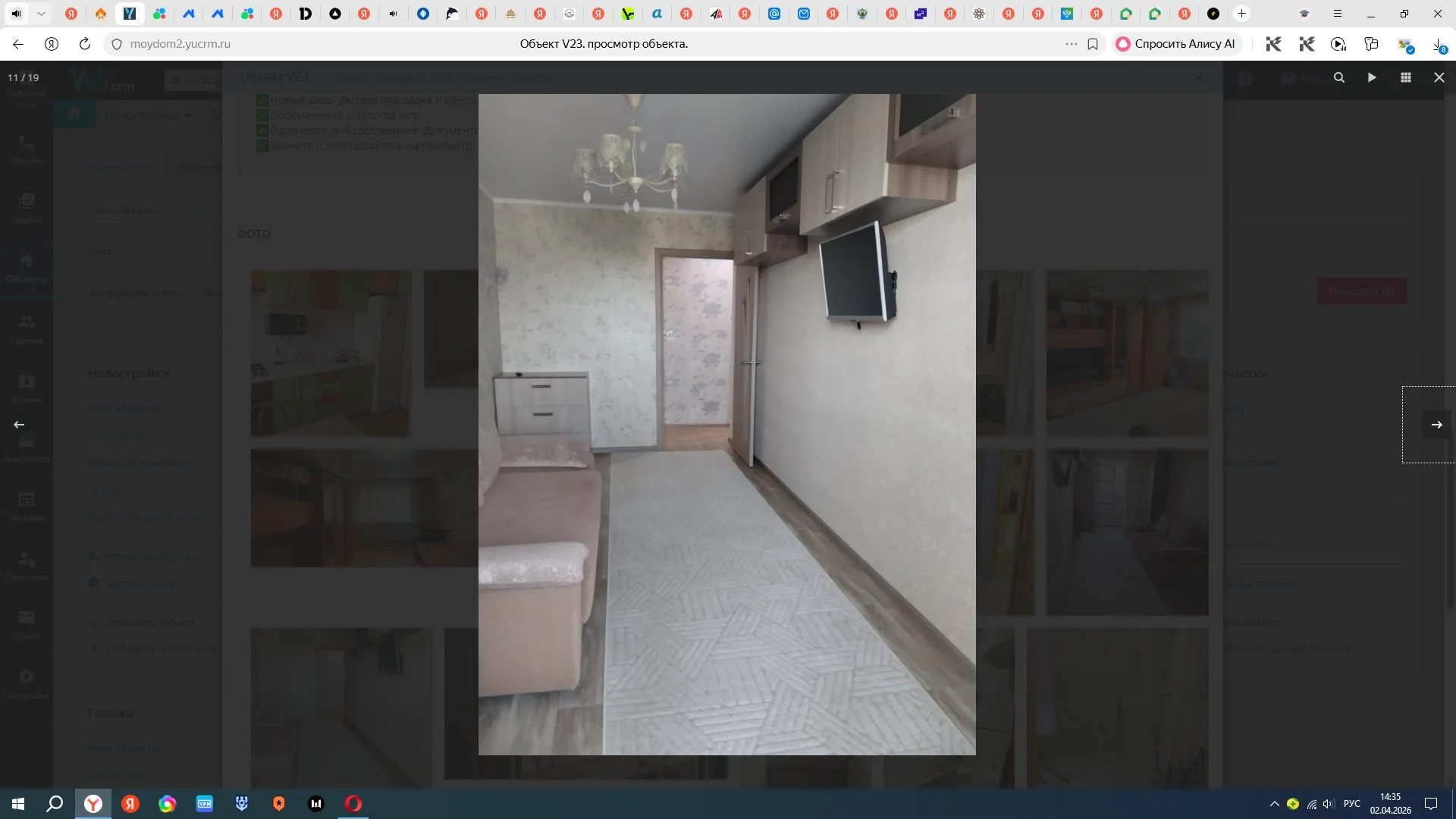The width and height of the screenshot is (1456, 819).
Task: Open the picture extension with the blue checkmark
Action: (1406, 45)
